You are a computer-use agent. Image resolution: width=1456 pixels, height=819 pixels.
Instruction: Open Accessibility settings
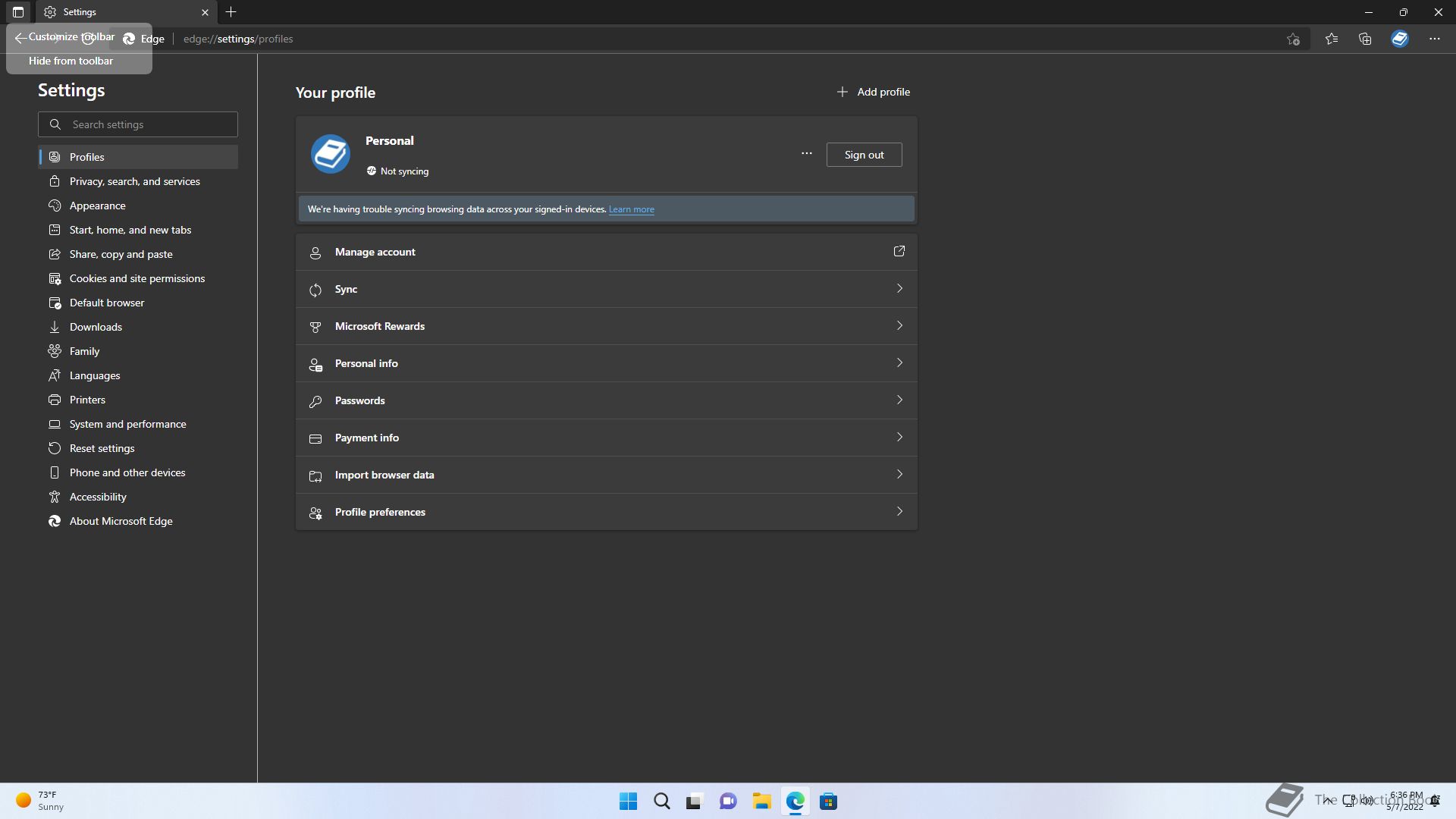coord(138,497)
